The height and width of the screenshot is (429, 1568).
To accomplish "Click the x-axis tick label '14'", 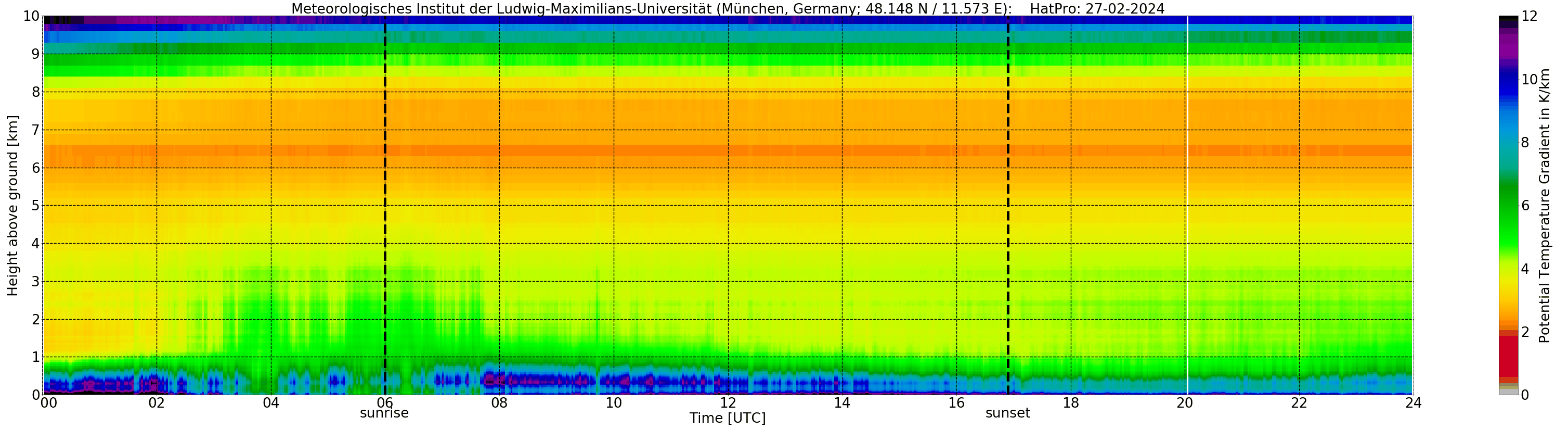I will (842, 403).
